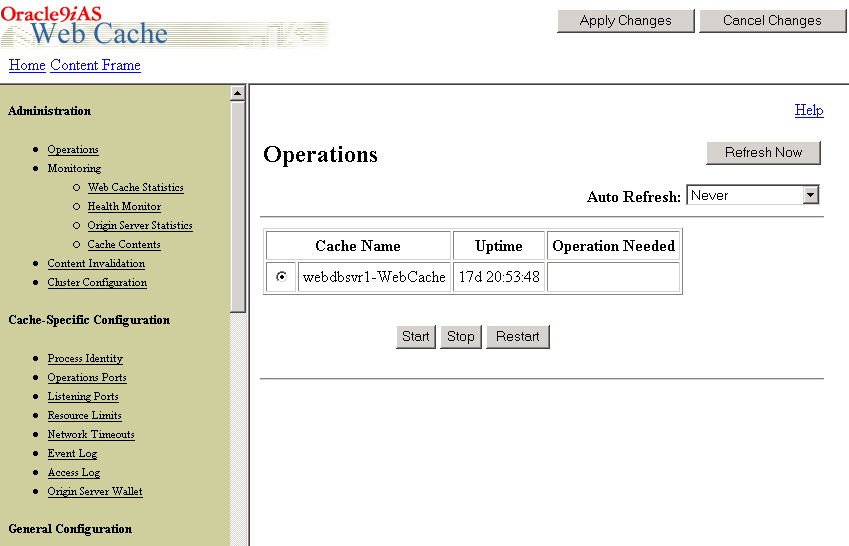Click the Apply Changes button

point(625,21)
